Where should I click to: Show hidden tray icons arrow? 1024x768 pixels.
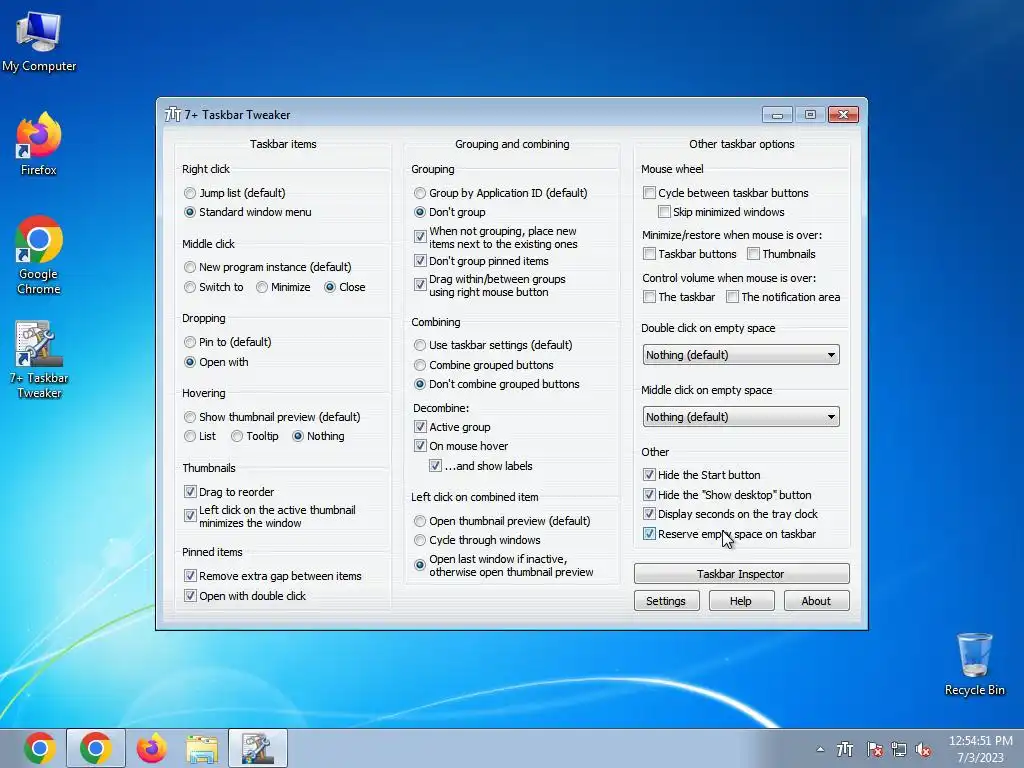tap(820, 750)
